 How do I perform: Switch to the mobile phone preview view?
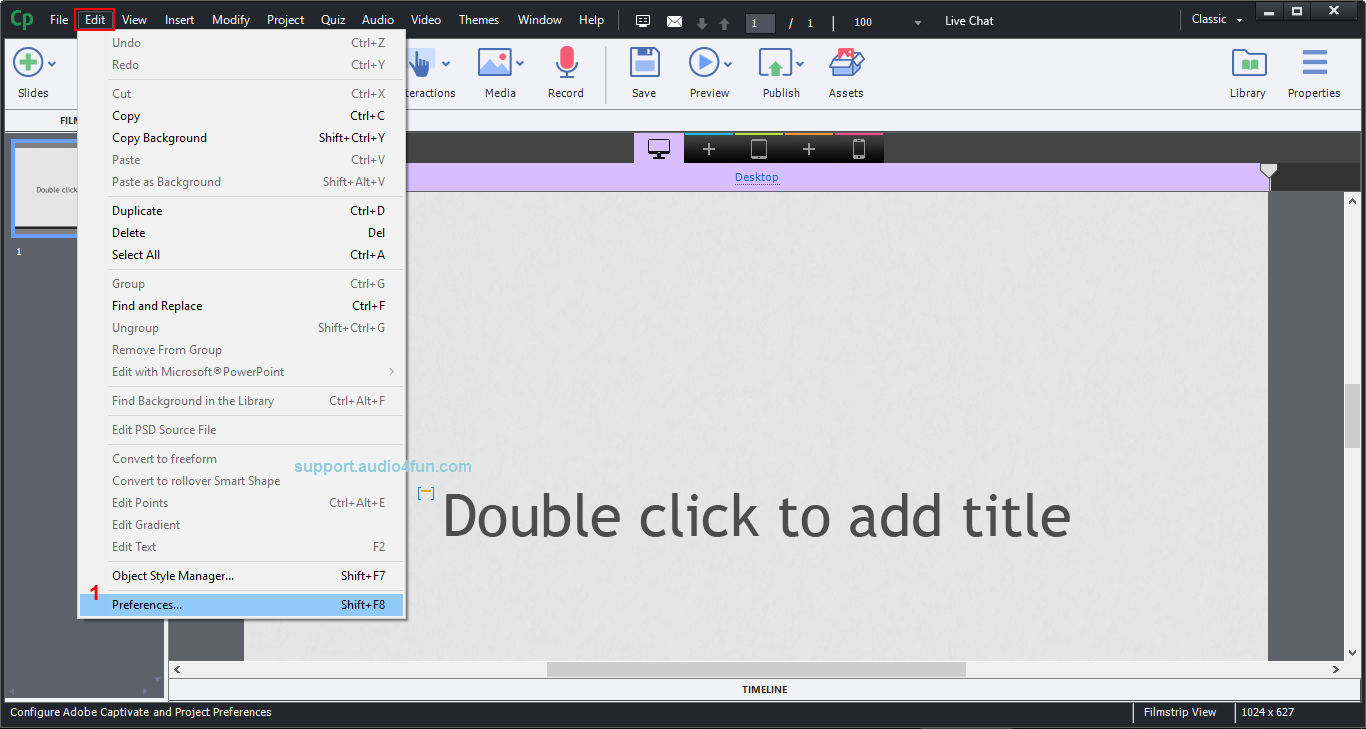pos(858,148)
